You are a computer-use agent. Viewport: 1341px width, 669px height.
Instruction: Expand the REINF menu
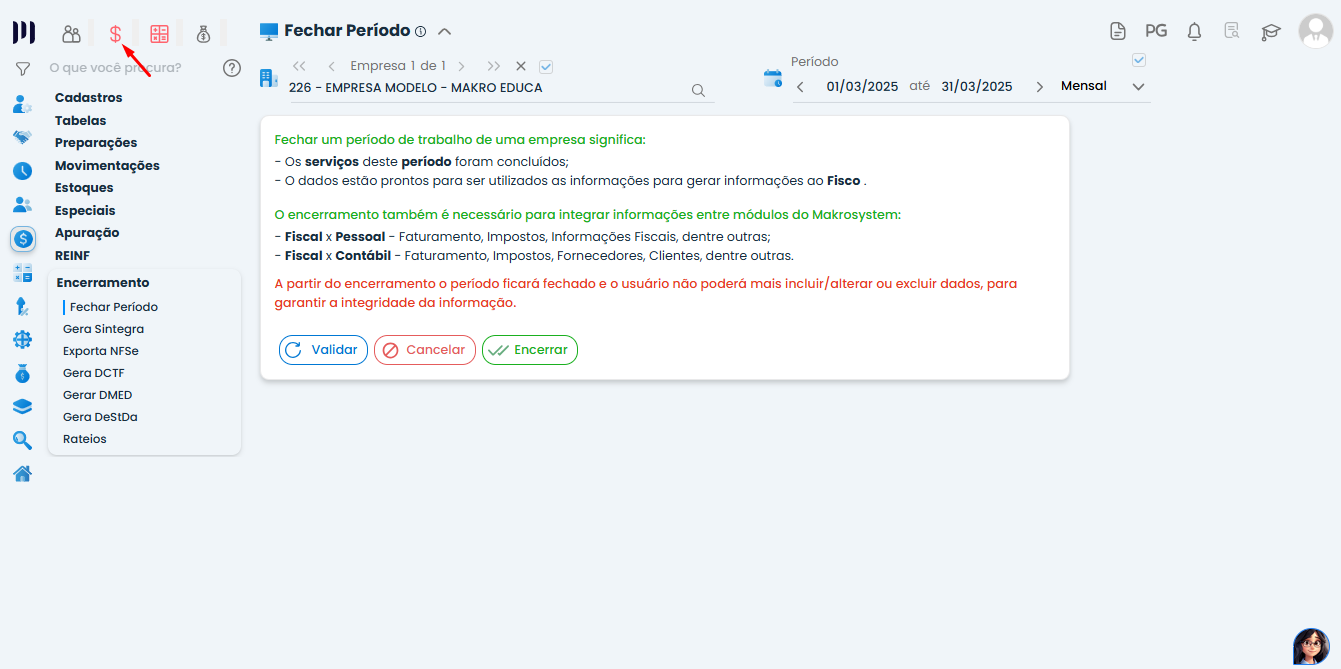72,256
